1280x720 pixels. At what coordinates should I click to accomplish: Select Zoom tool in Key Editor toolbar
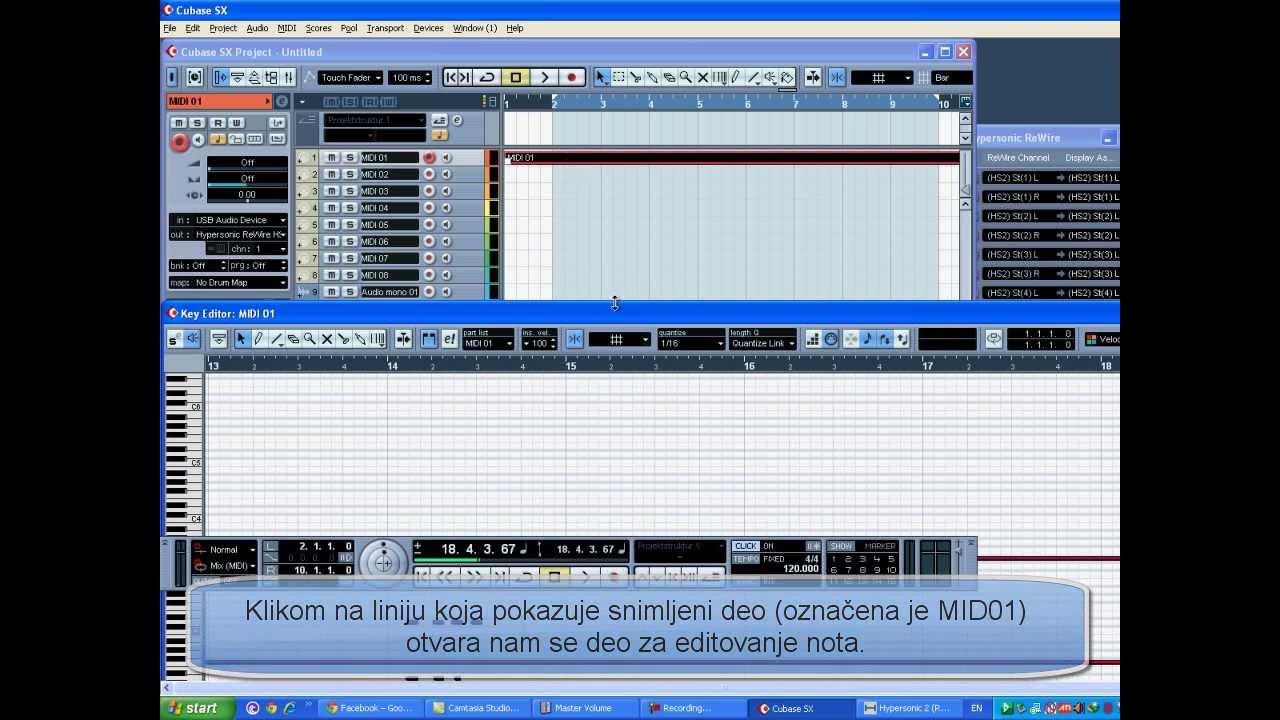309,340
